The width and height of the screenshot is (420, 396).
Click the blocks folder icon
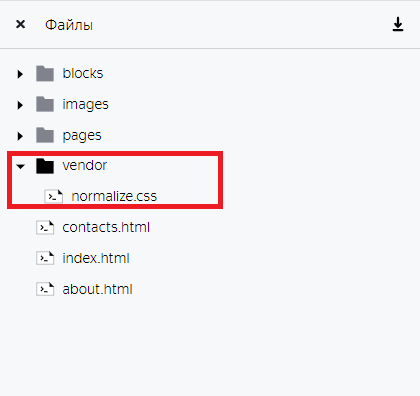(x=45, y=74)
